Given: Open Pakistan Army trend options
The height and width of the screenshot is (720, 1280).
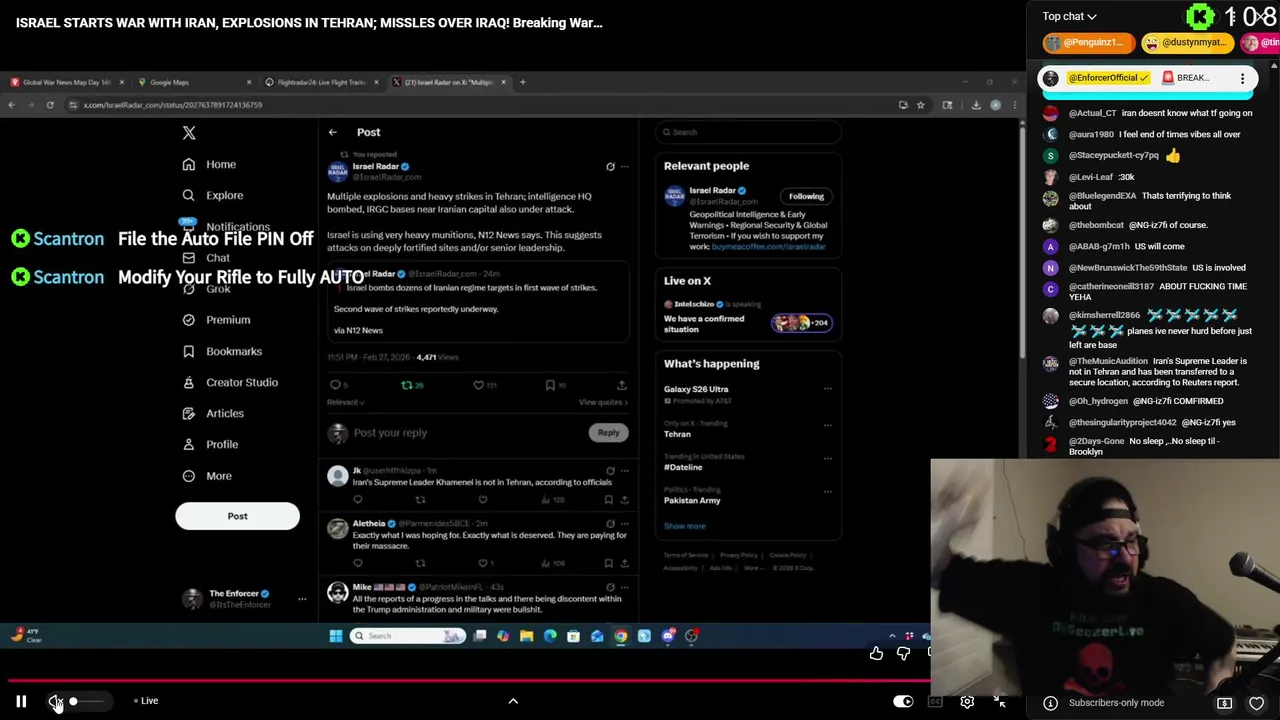Looking at the screenshot, I should pyautogui.click(x=827, y=492).
